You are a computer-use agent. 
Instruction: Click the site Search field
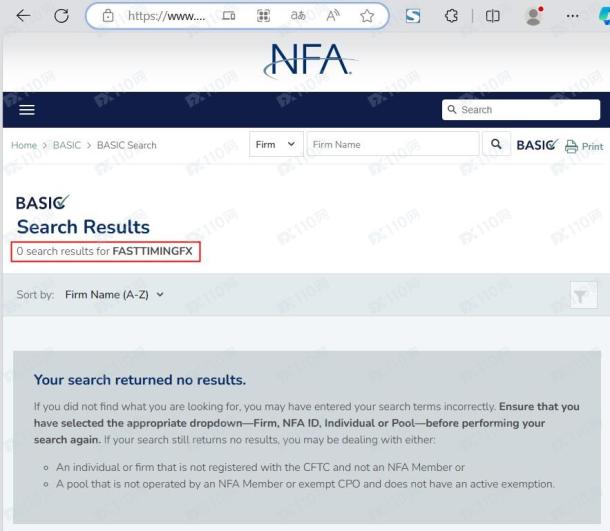tap(521, 110)
